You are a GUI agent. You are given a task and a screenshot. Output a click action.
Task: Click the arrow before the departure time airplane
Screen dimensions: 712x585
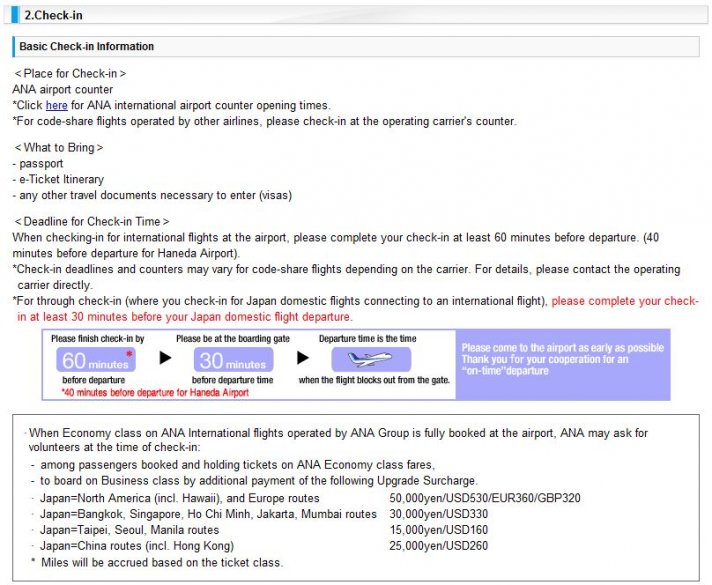click(302, 357)
